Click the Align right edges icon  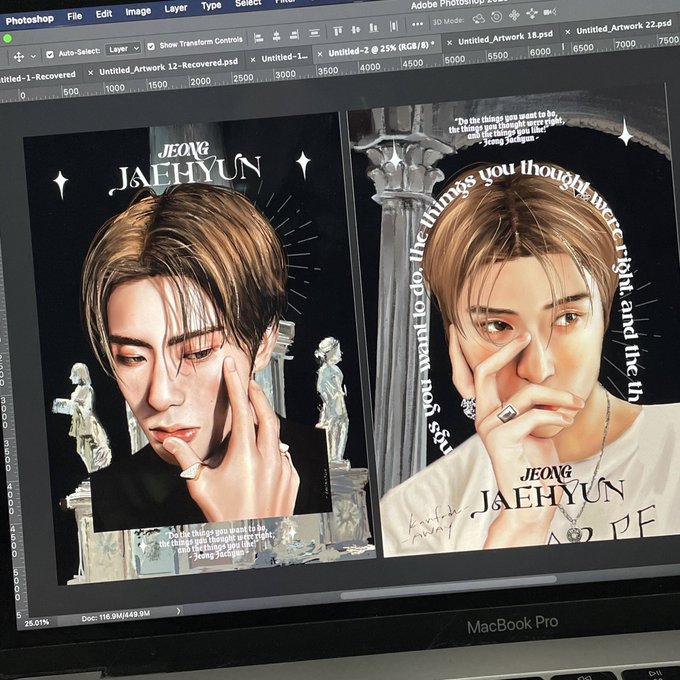point(294,34)
